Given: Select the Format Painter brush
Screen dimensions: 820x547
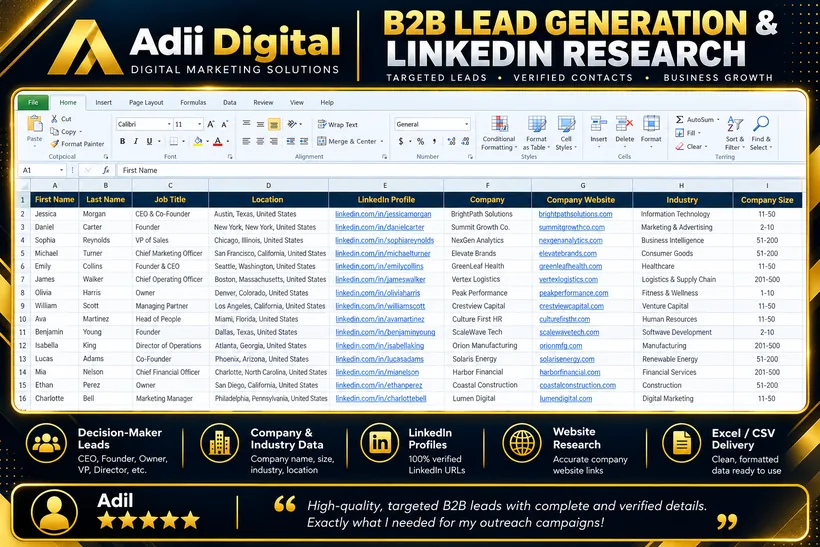Looking at the screenshot, I should click(x=54, y=143).
